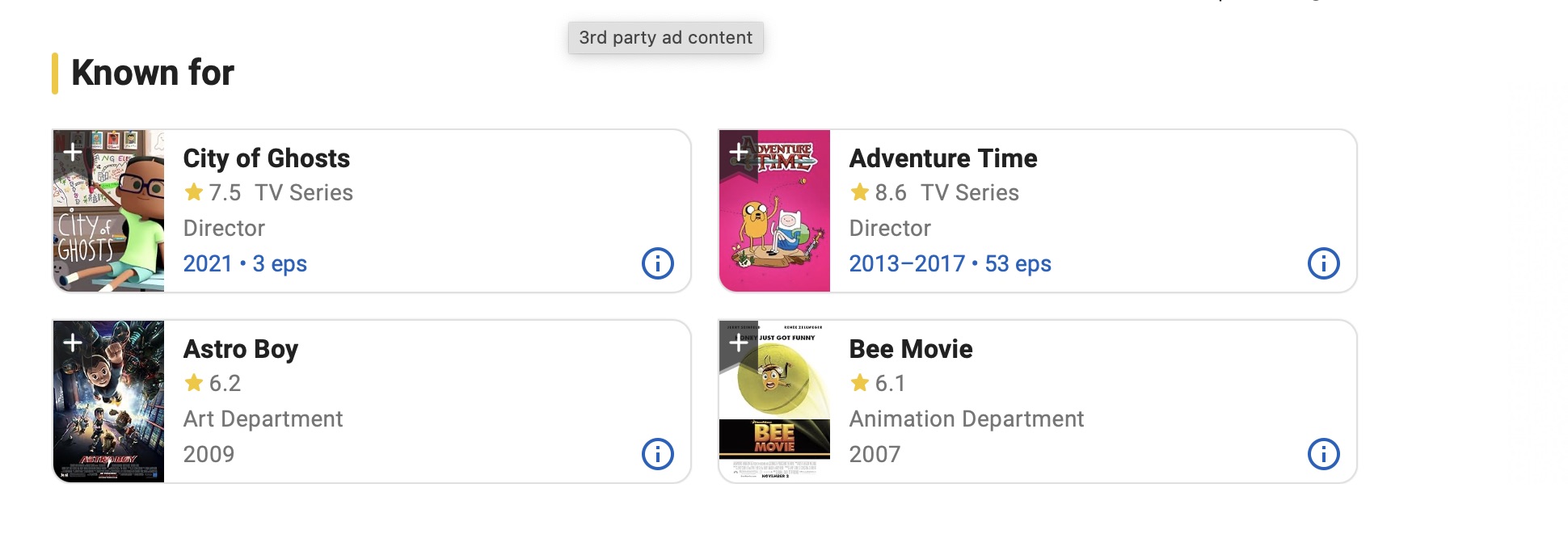Open the Bee Movie title link
This screenshot has width=1568, height=551.
pos(910,349)
